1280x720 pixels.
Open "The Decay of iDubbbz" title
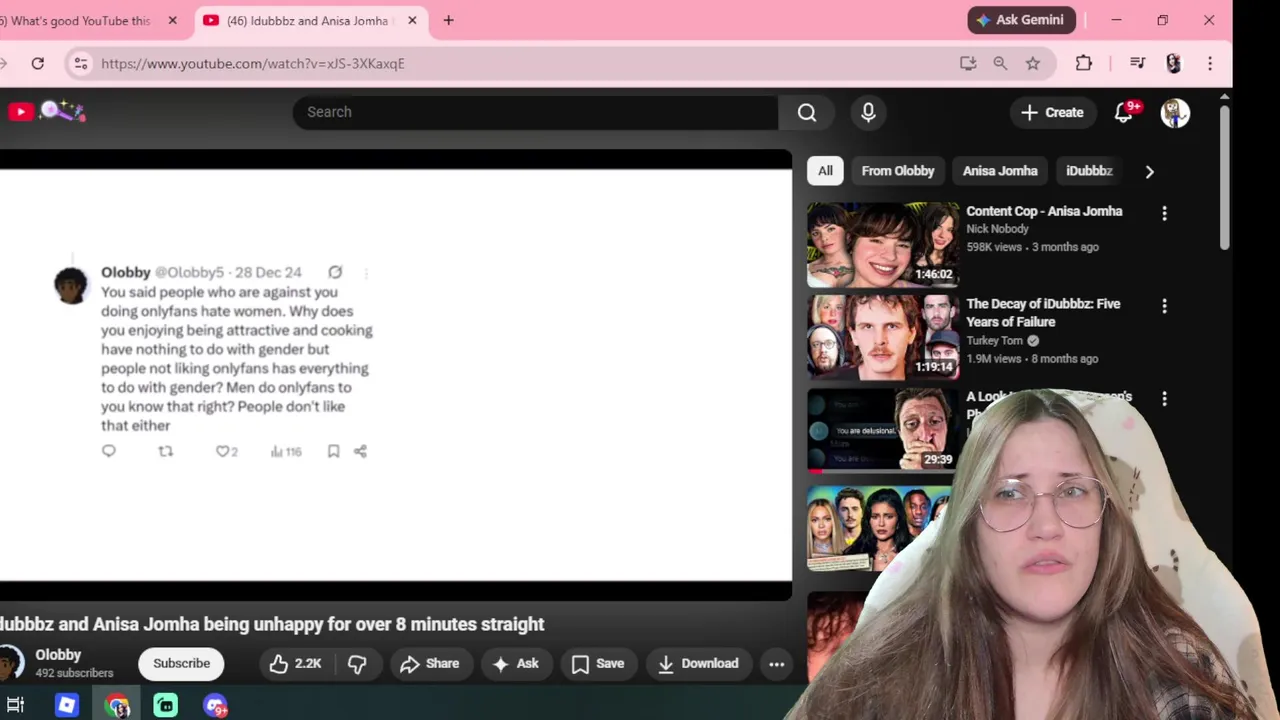click(x=1043, y=313)
